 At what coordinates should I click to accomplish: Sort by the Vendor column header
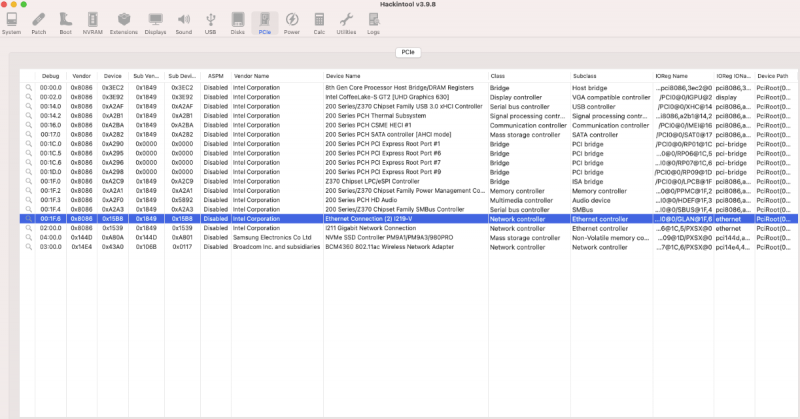point(82,76)
